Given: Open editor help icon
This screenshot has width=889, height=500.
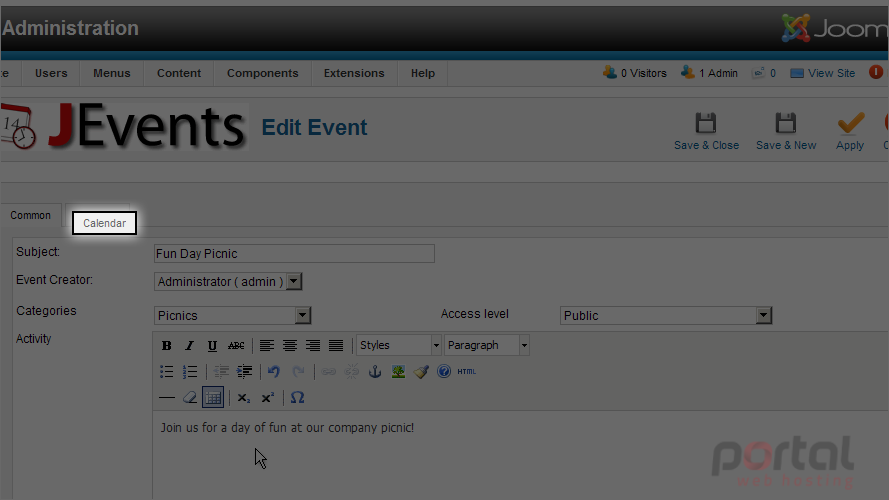Looking at the screenshot, I should [x=444, y=372].
